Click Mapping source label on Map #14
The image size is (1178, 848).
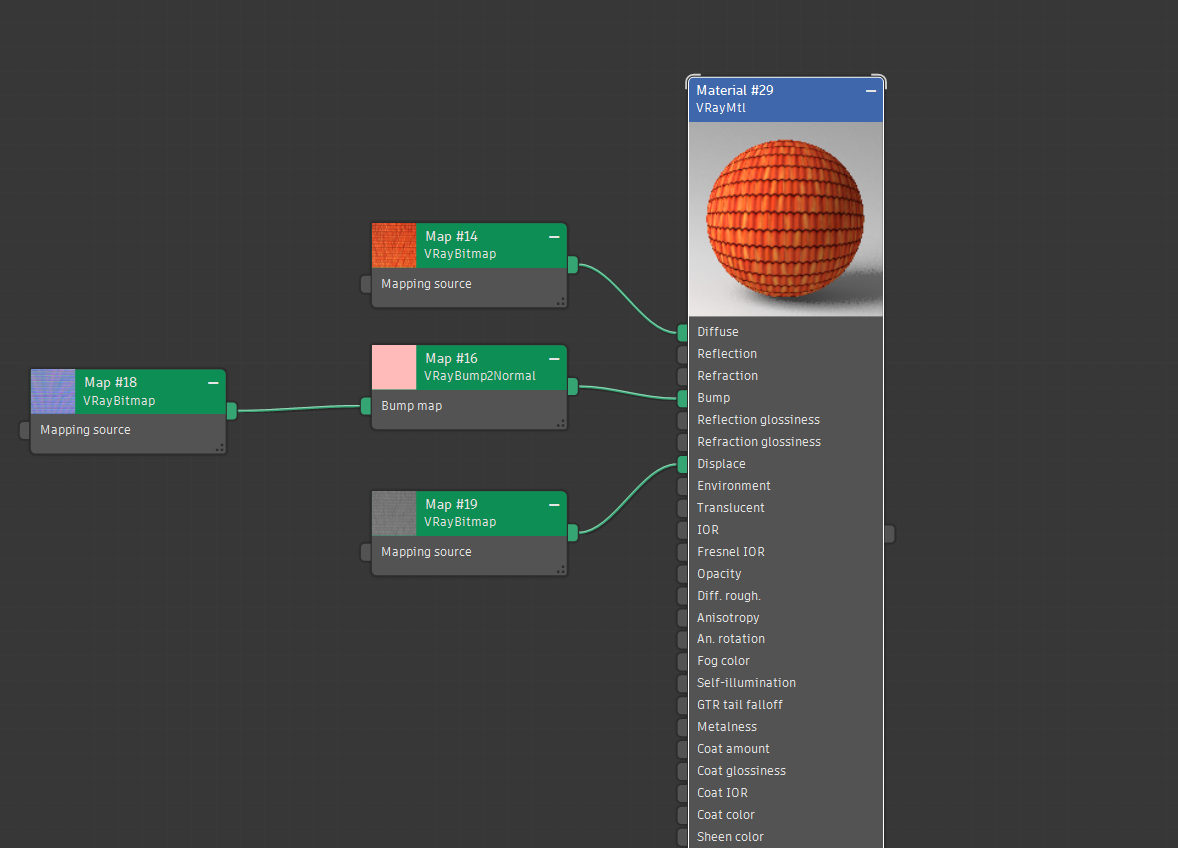[x=426, y=284]
